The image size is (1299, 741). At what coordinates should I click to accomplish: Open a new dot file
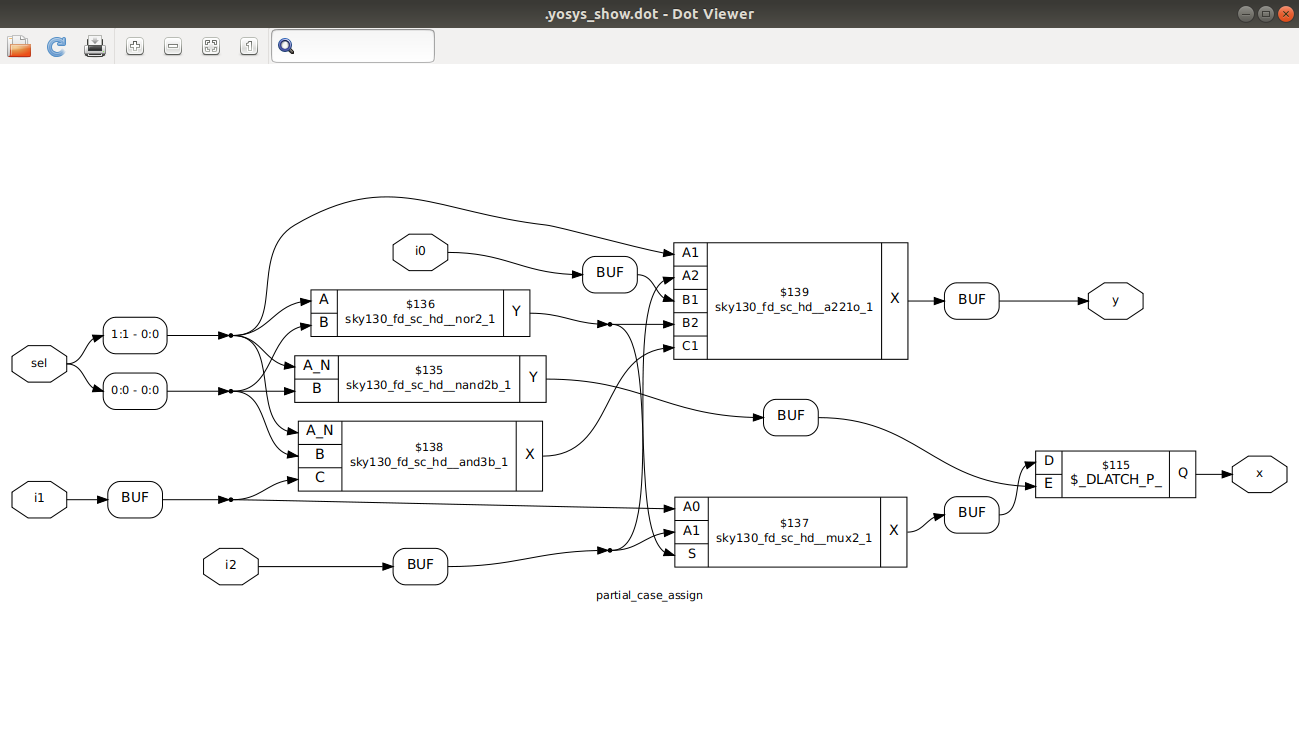(x=18, y=45)
